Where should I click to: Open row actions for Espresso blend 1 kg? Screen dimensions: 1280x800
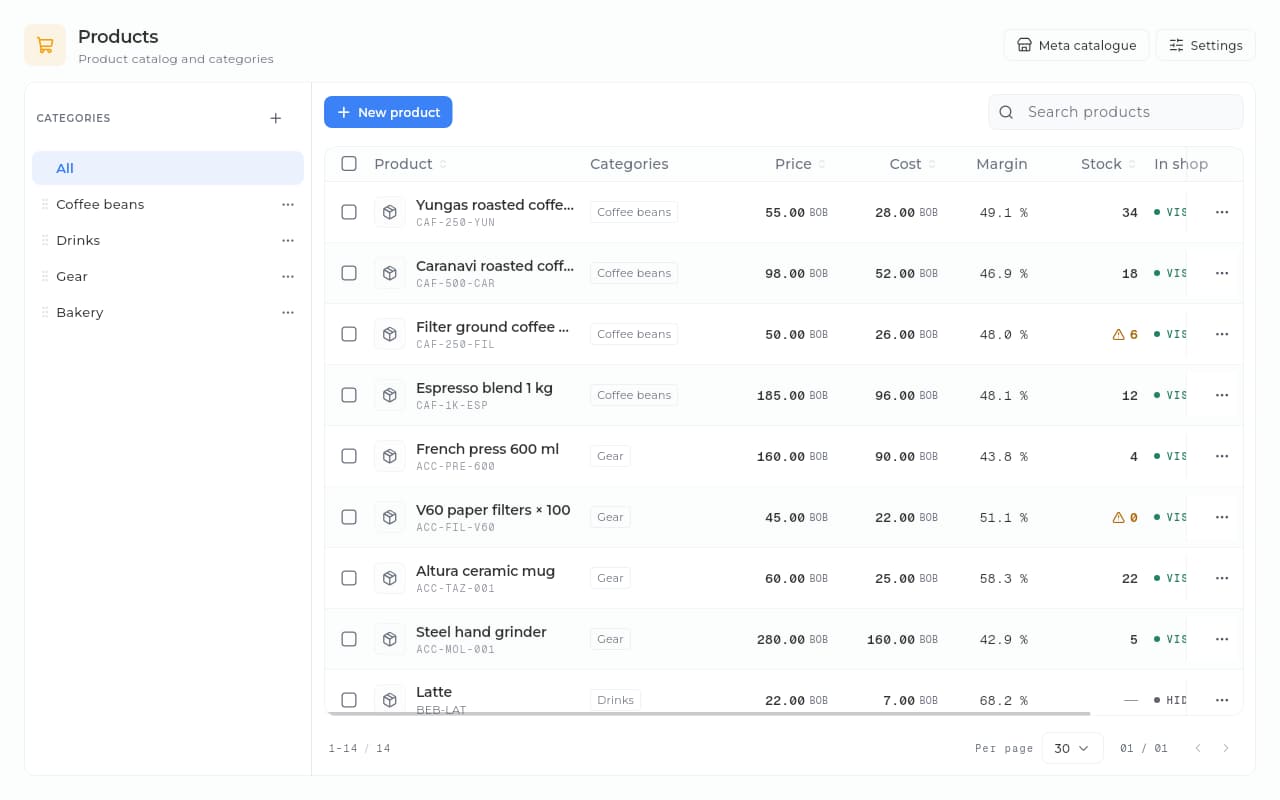1222,395
